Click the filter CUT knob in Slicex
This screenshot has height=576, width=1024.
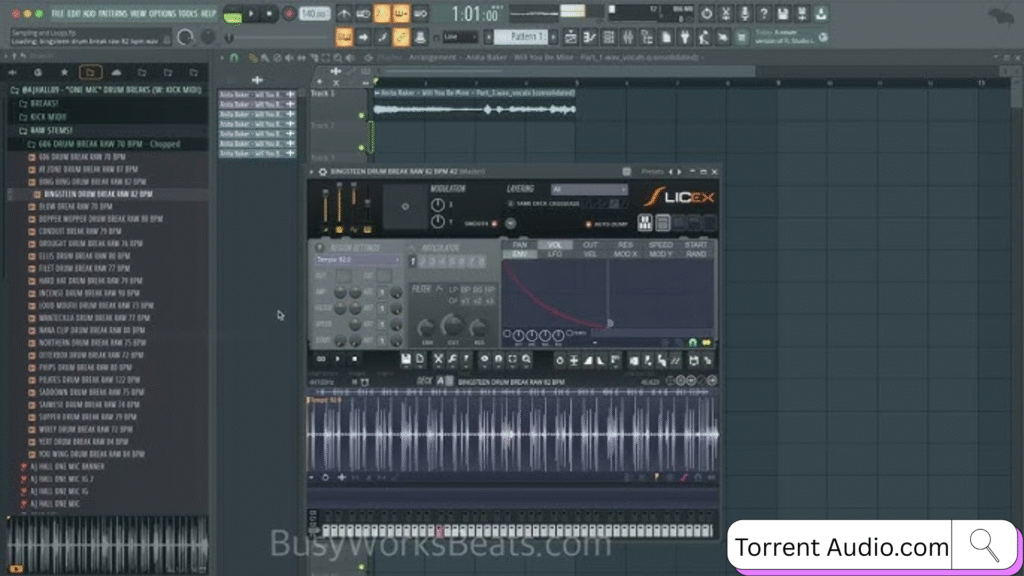[x=453, y=327]
